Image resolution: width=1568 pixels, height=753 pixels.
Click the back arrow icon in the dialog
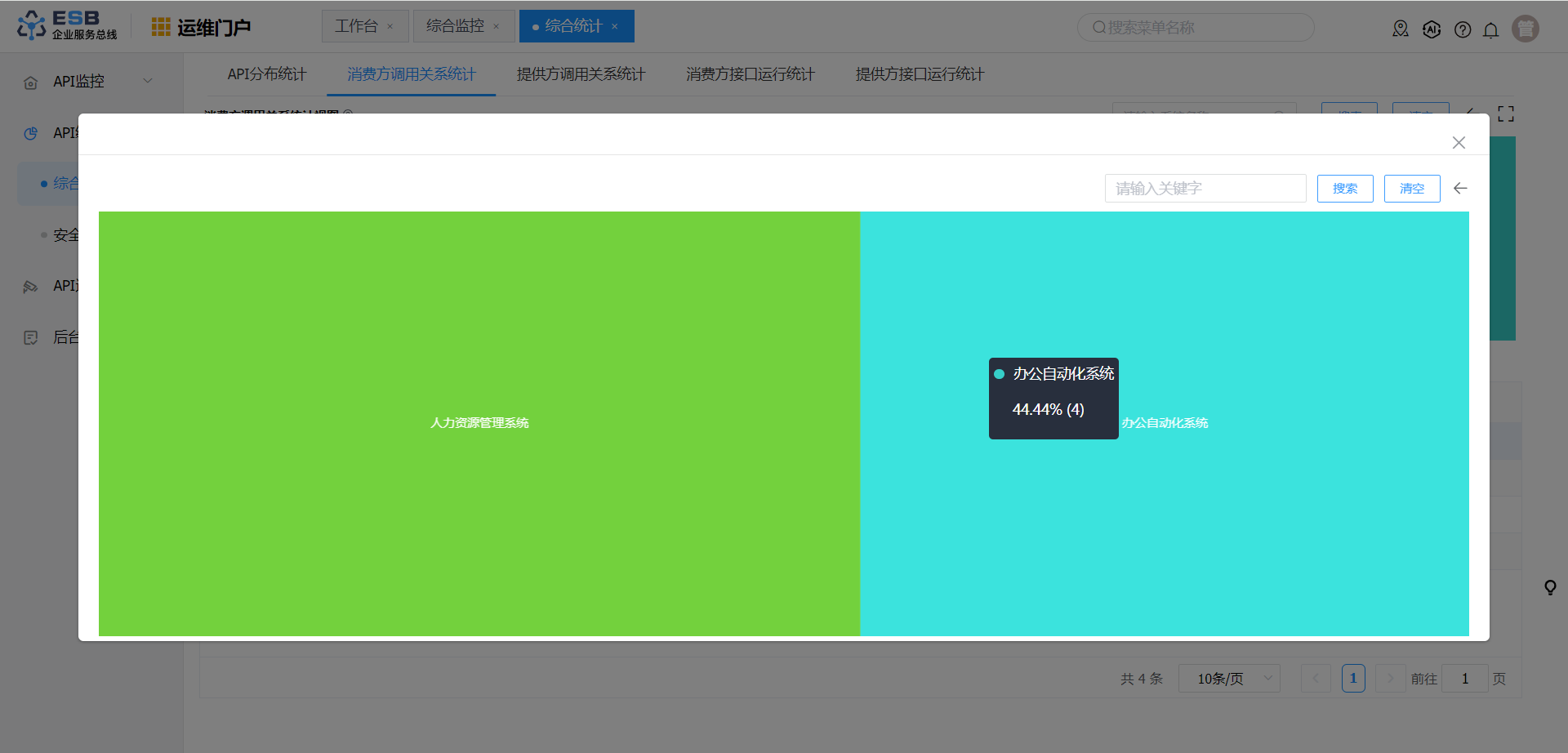pyautogui.click(x=1460, y=189)
